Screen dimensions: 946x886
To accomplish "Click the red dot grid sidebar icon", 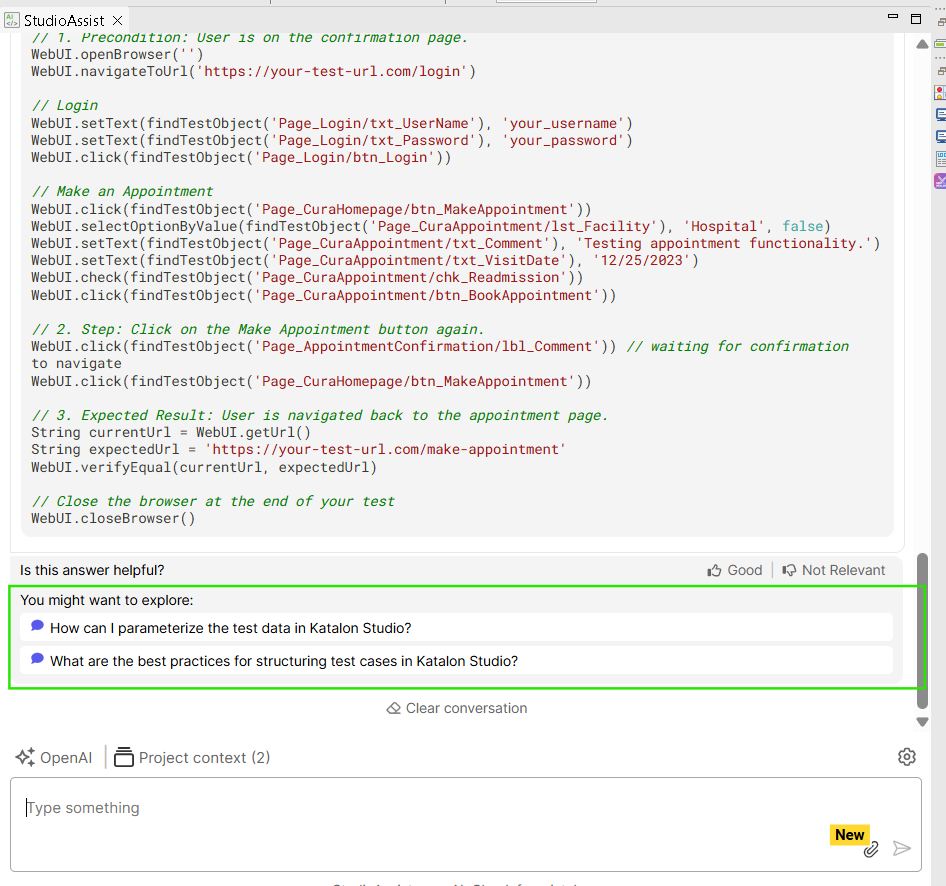I will coord(940,92).
